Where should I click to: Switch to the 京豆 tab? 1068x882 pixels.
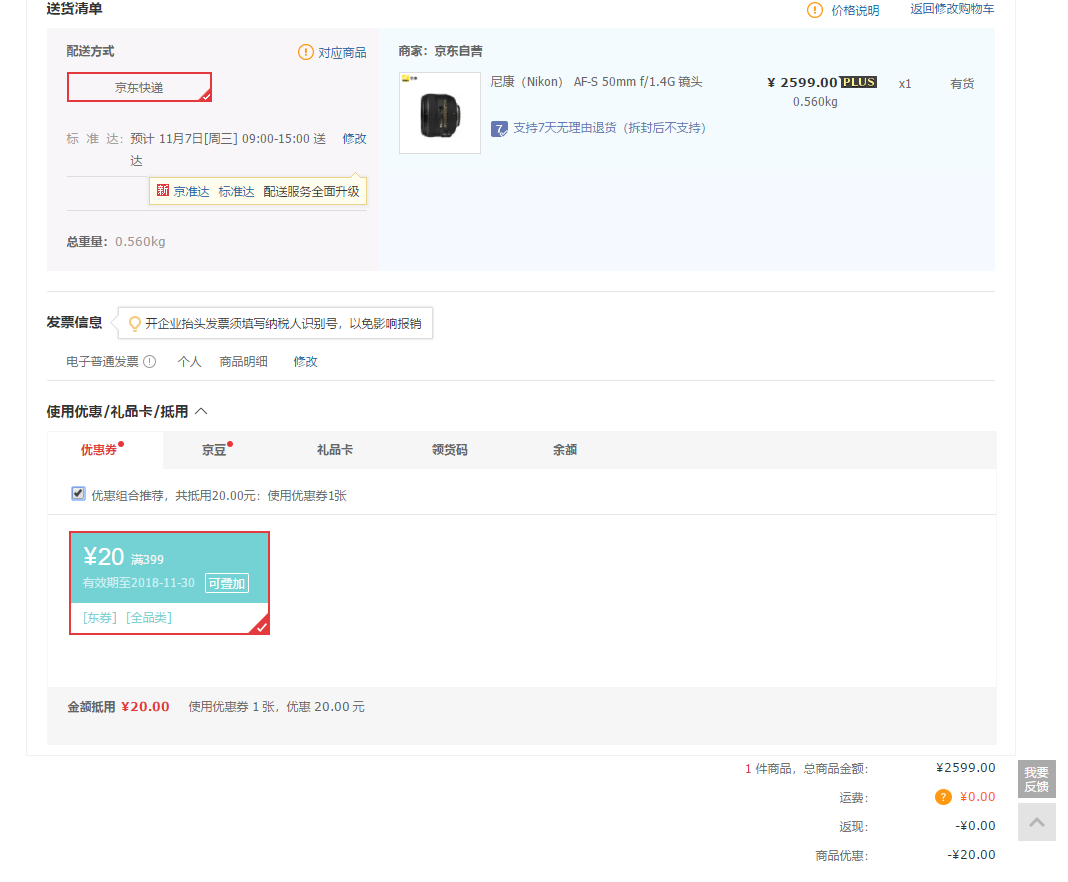pos(214,450)
